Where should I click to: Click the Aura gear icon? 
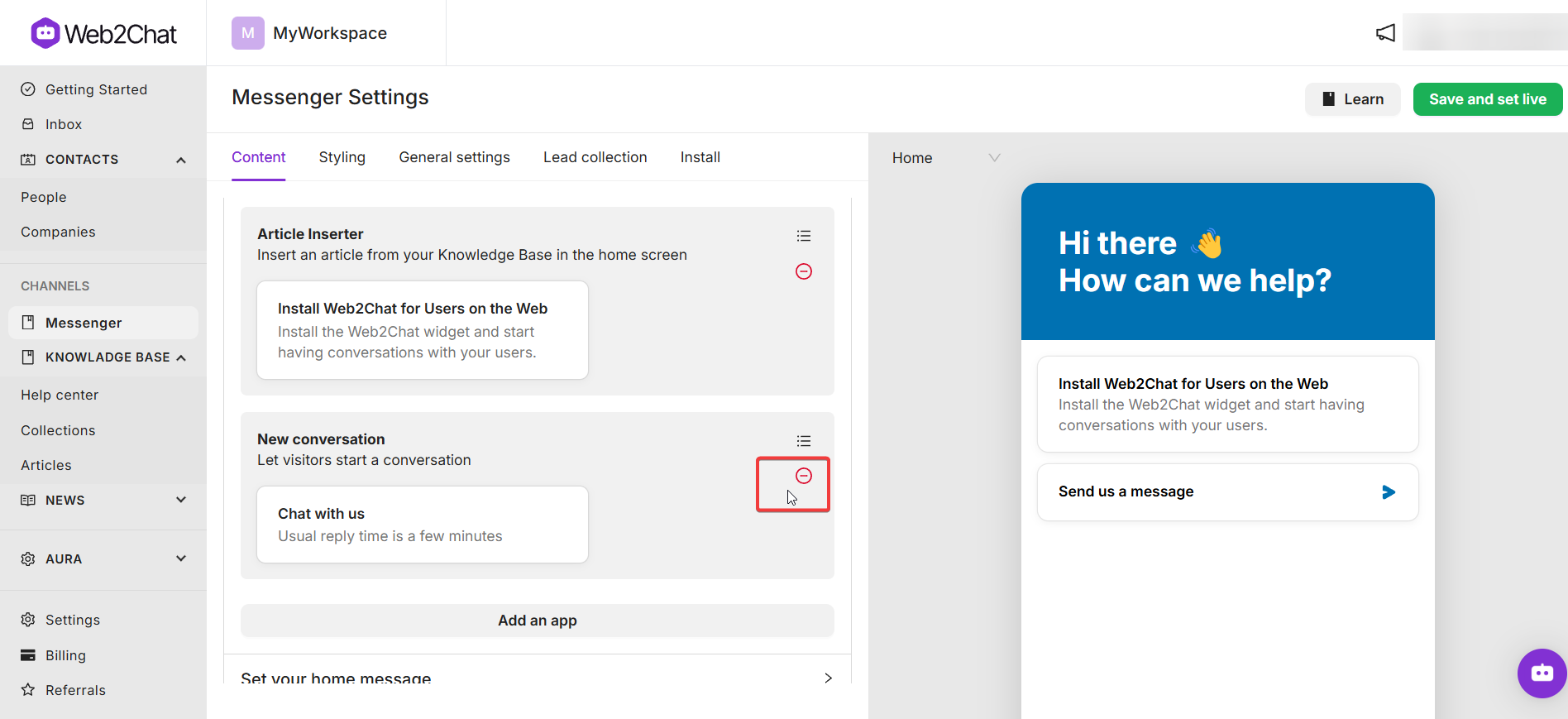[x=28, y=558]
